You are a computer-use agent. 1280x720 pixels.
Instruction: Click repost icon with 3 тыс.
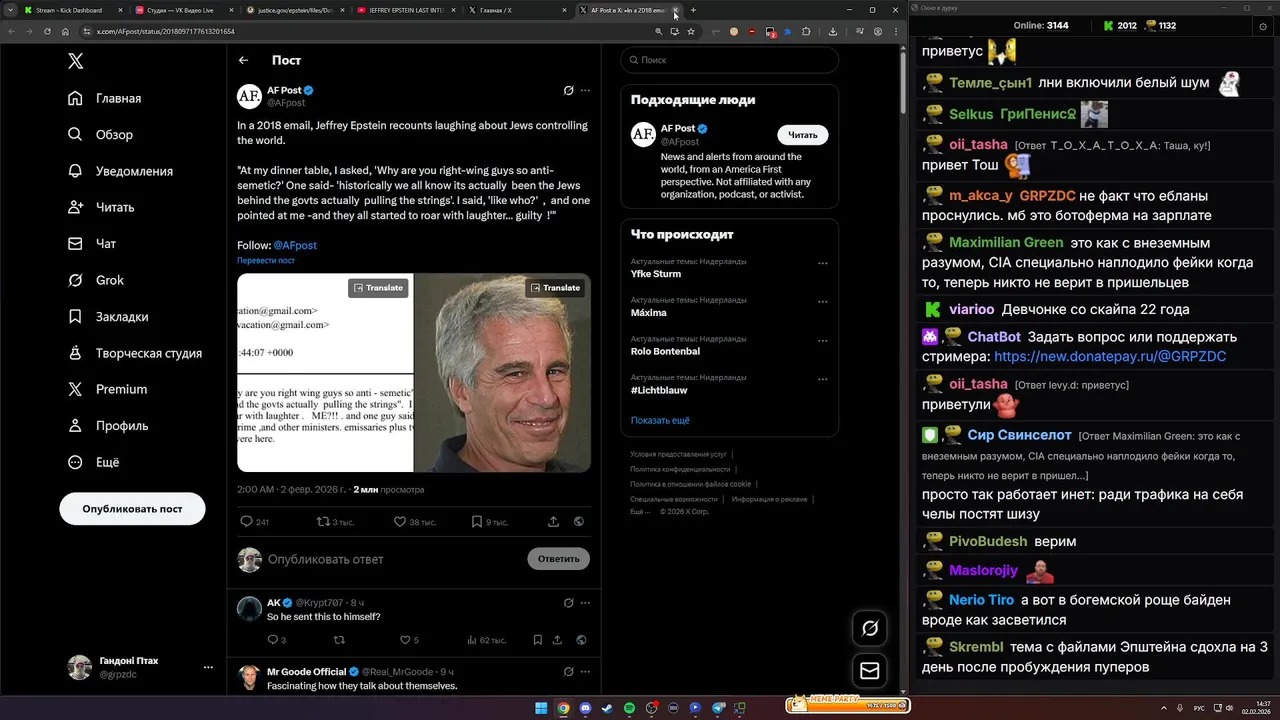(323, 521)
